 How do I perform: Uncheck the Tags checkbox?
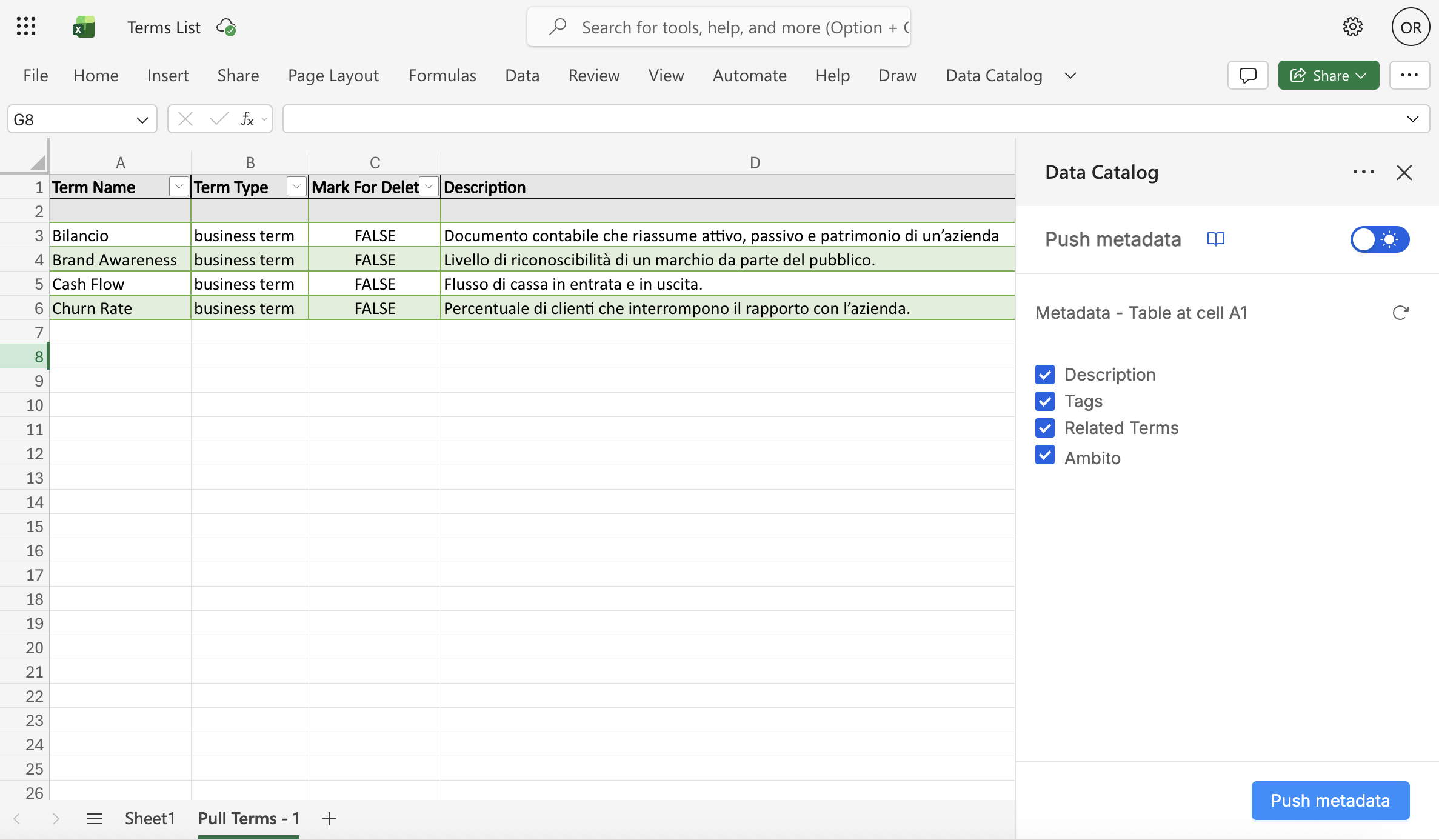(x=1044, y=401)
